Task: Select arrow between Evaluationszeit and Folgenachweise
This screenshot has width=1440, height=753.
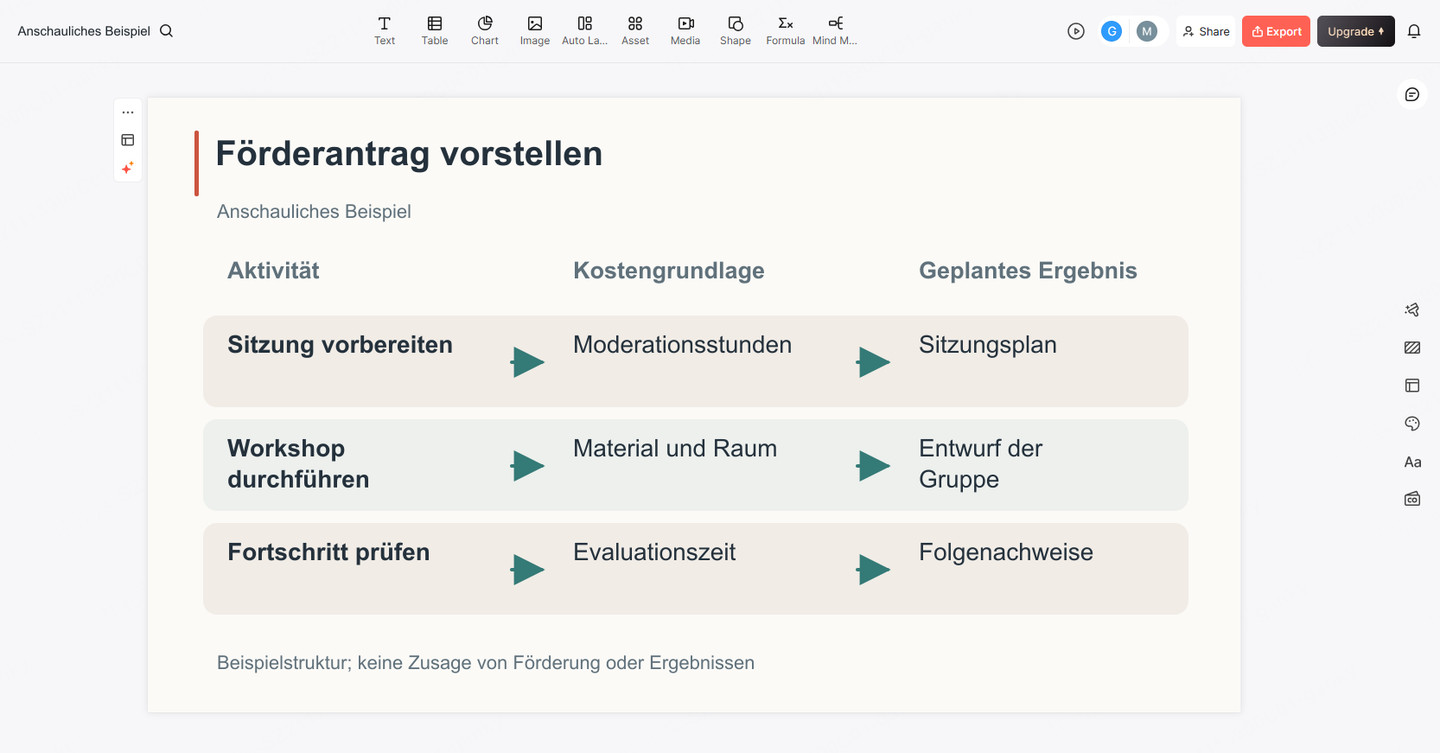Action: tap(873, 570)
